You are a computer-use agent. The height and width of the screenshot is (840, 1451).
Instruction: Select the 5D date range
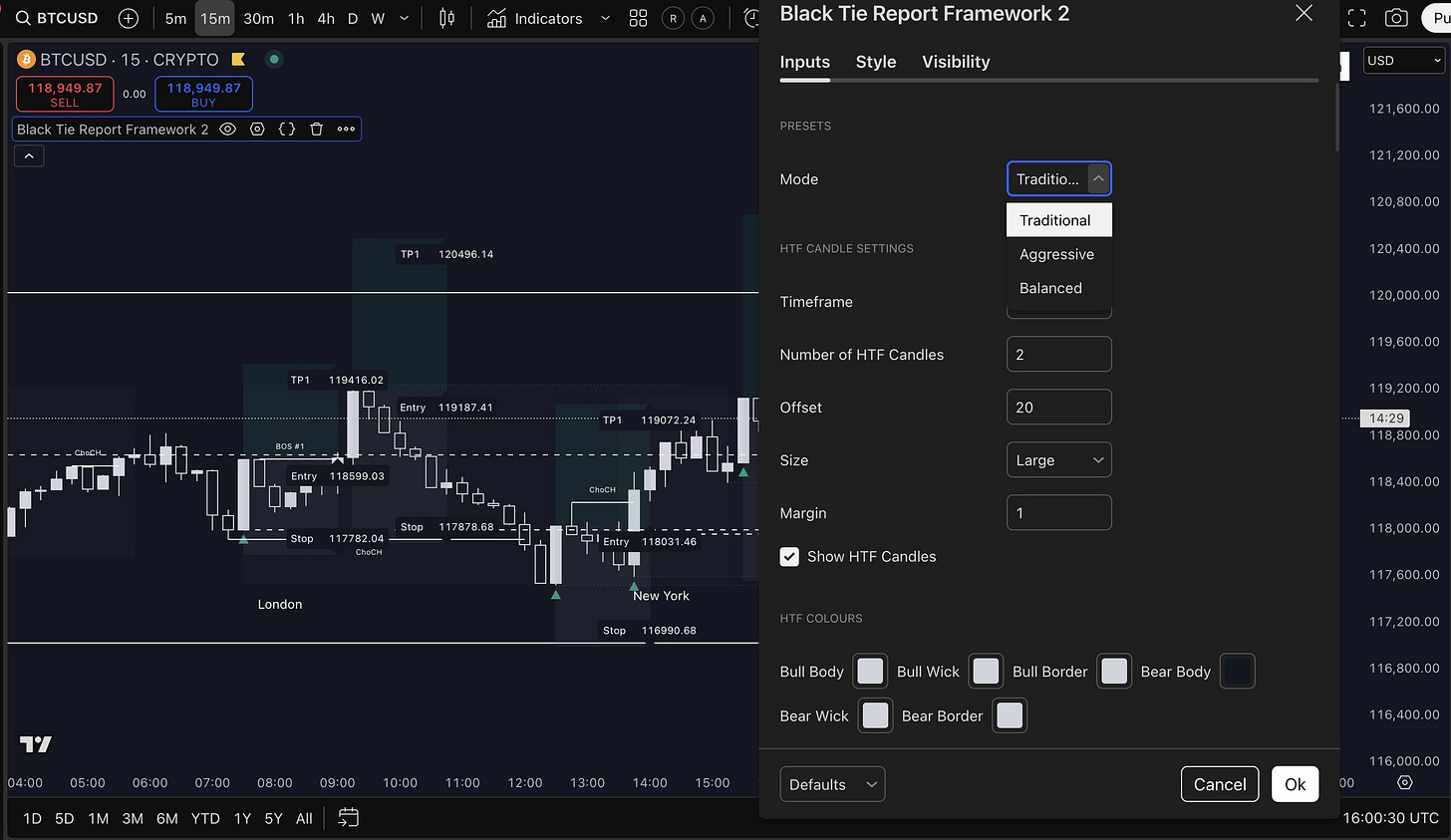pyautogui.click(x=65, y=818)
